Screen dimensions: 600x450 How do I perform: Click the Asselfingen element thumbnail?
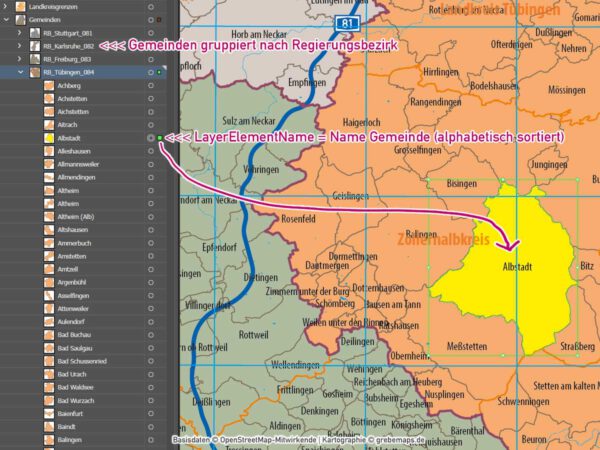[x=49, y=295]
